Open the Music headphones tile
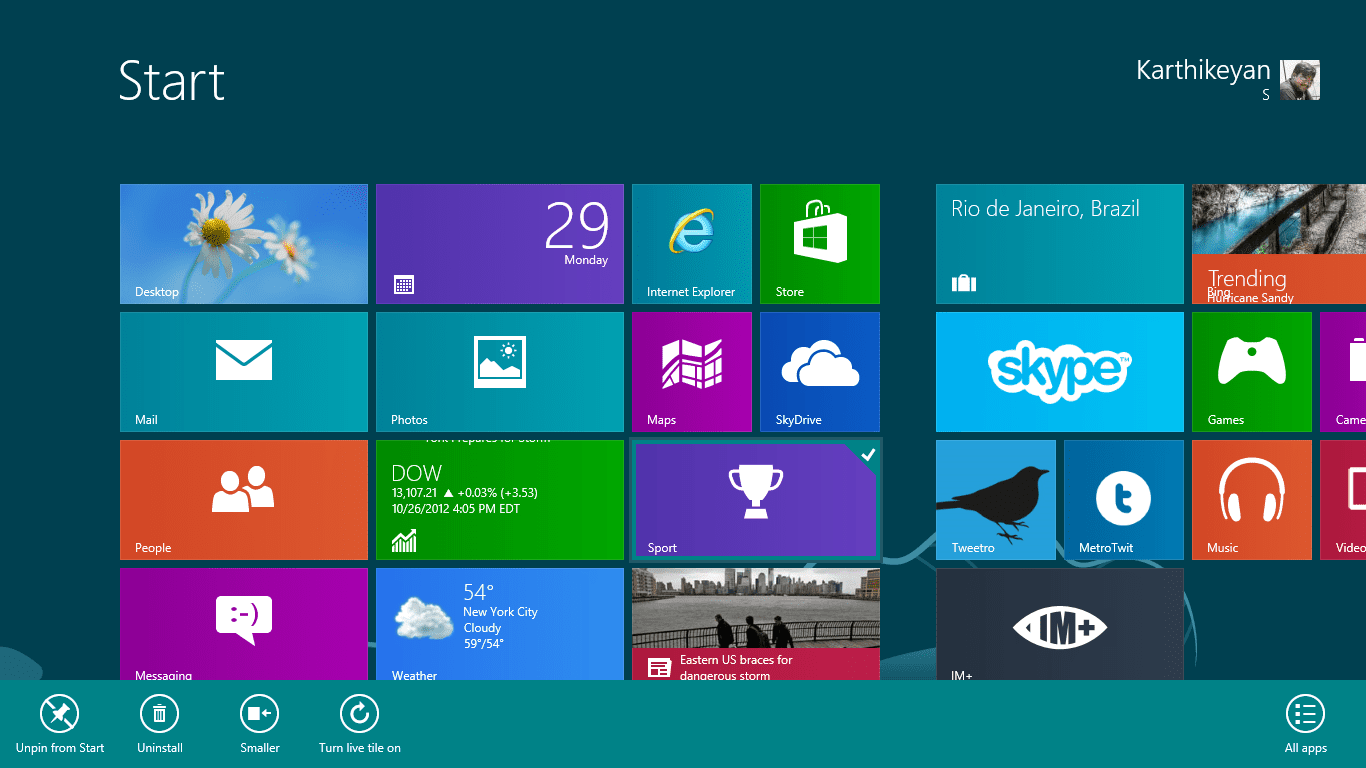This screenshot has height=768, width=1366. coord(1252,500)
